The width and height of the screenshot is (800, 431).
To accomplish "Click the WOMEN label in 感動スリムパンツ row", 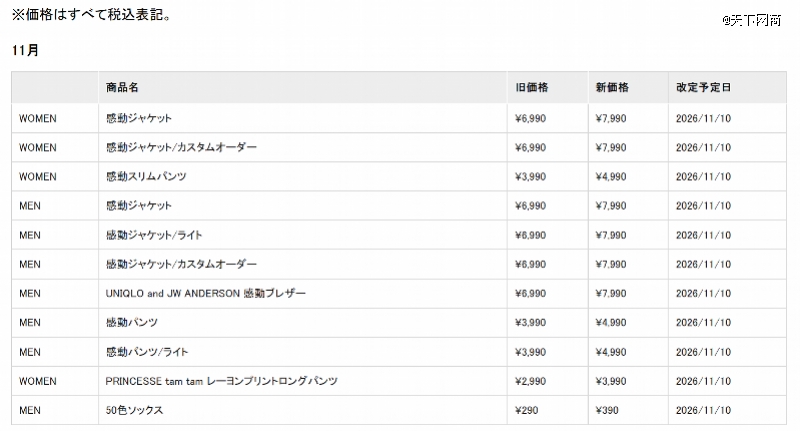I will [38, 176].
